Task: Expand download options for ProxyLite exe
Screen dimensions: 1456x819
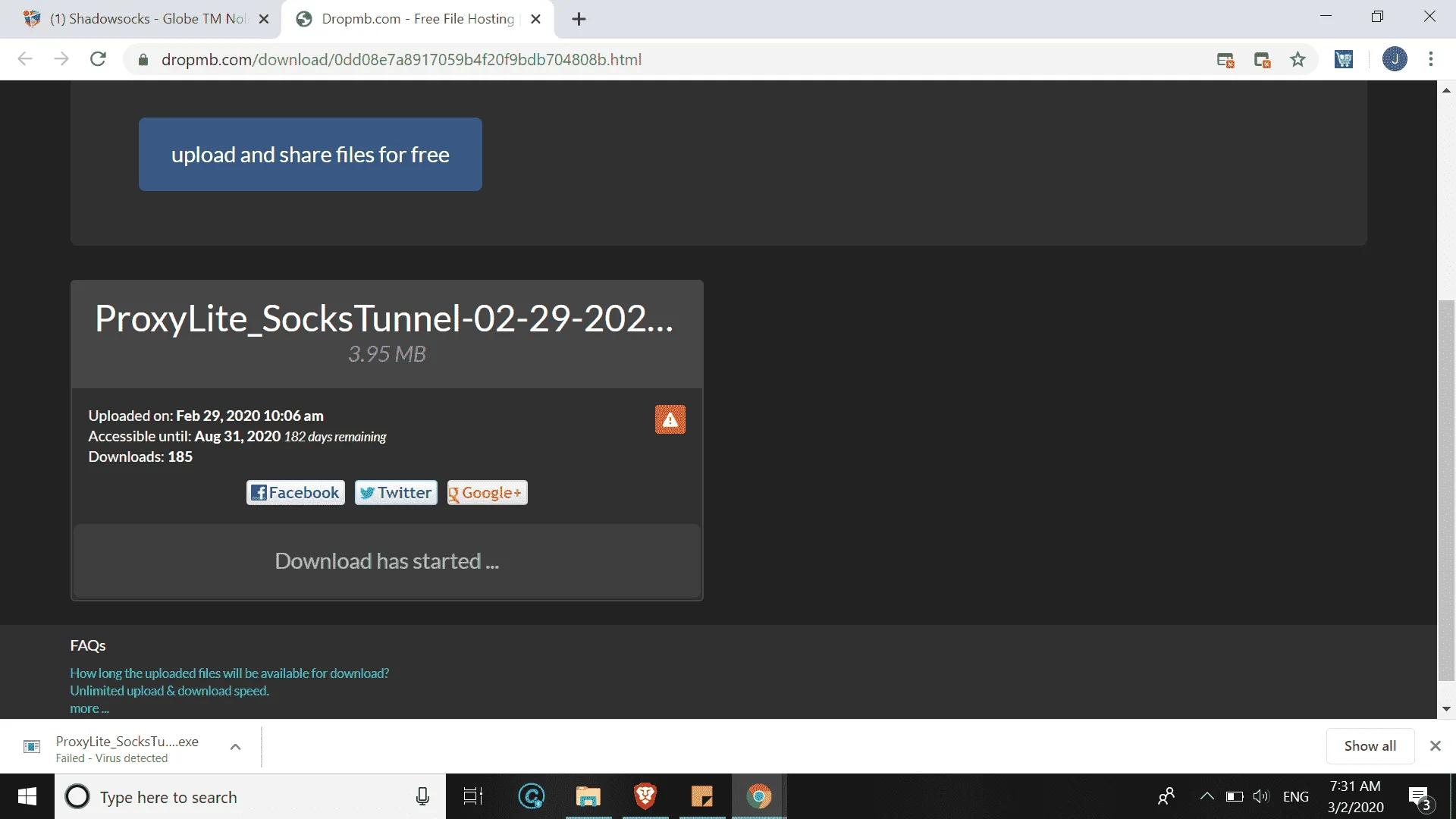Action: click(x=236, y=747)
